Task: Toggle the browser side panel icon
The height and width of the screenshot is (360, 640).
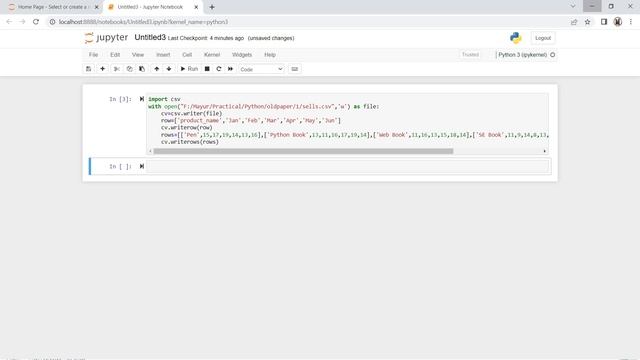Action: click(604, 22)
